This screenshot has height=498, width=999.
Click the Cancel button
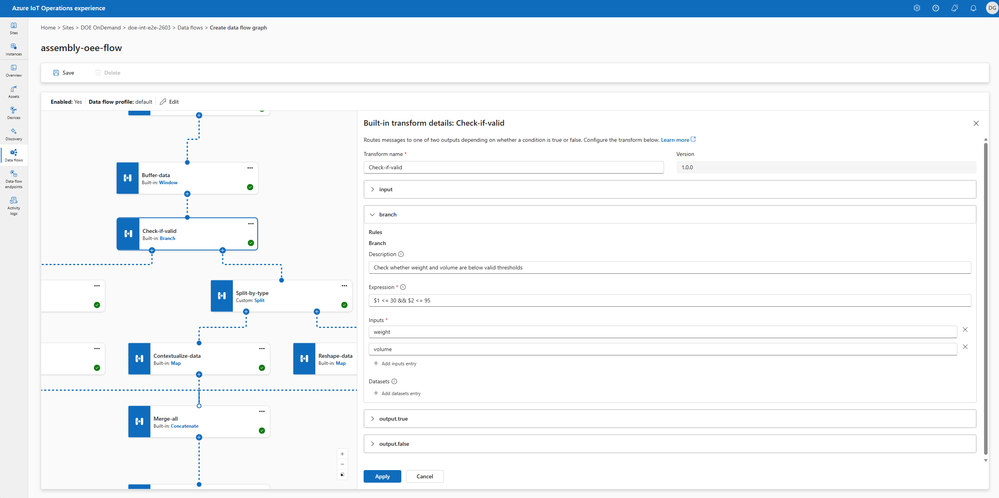point(425,476)
